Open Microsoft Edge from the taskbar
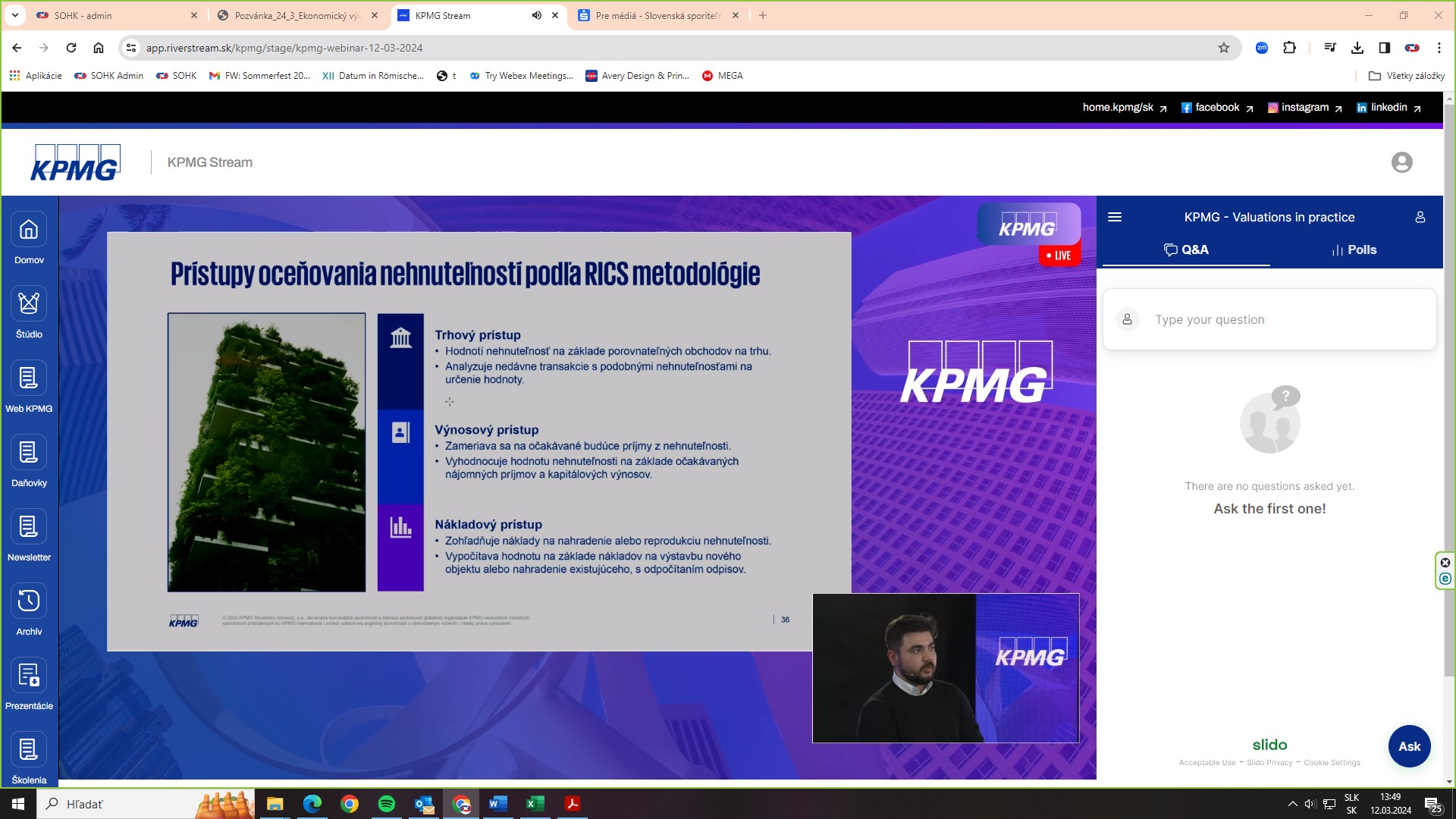This screenshot has width=1456, height=819. [x=312, y=804]
